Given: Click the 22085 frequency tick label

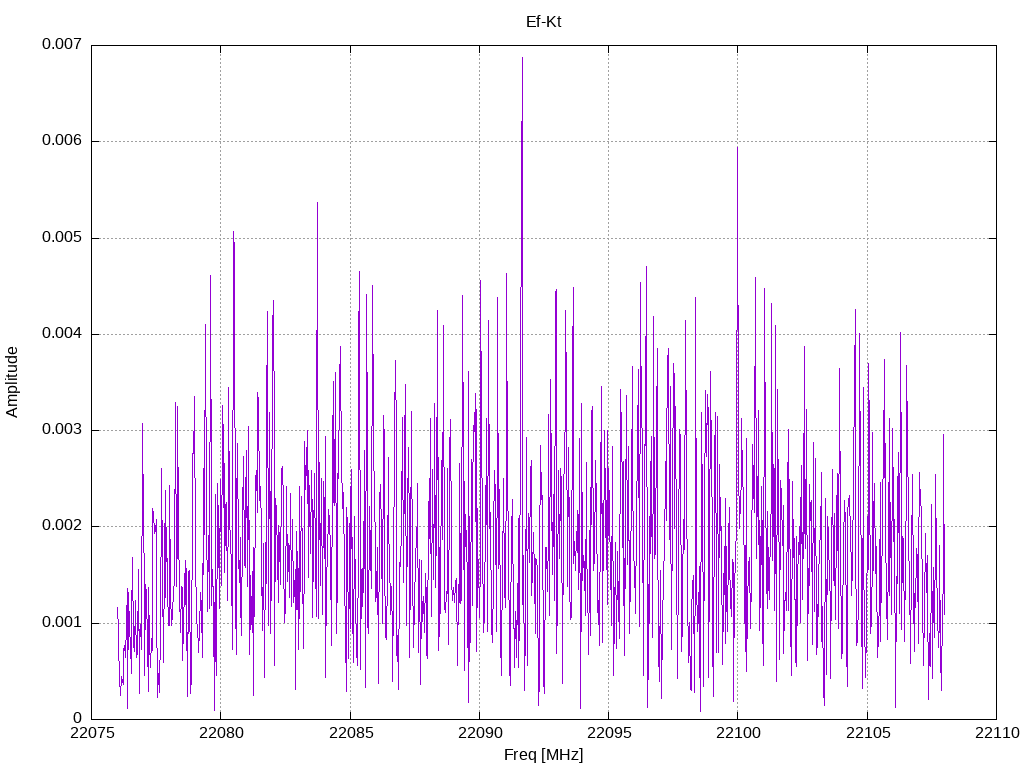Looking at the screenshot, I should tap(350, 735).
